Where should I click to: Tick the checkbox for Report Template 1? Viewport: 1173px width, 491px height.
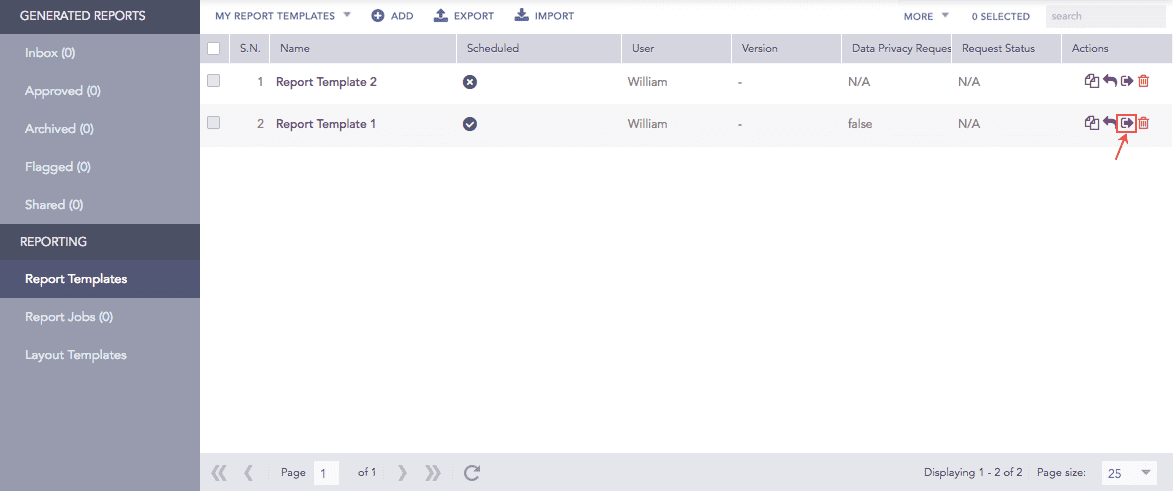(x=213, y=123)
